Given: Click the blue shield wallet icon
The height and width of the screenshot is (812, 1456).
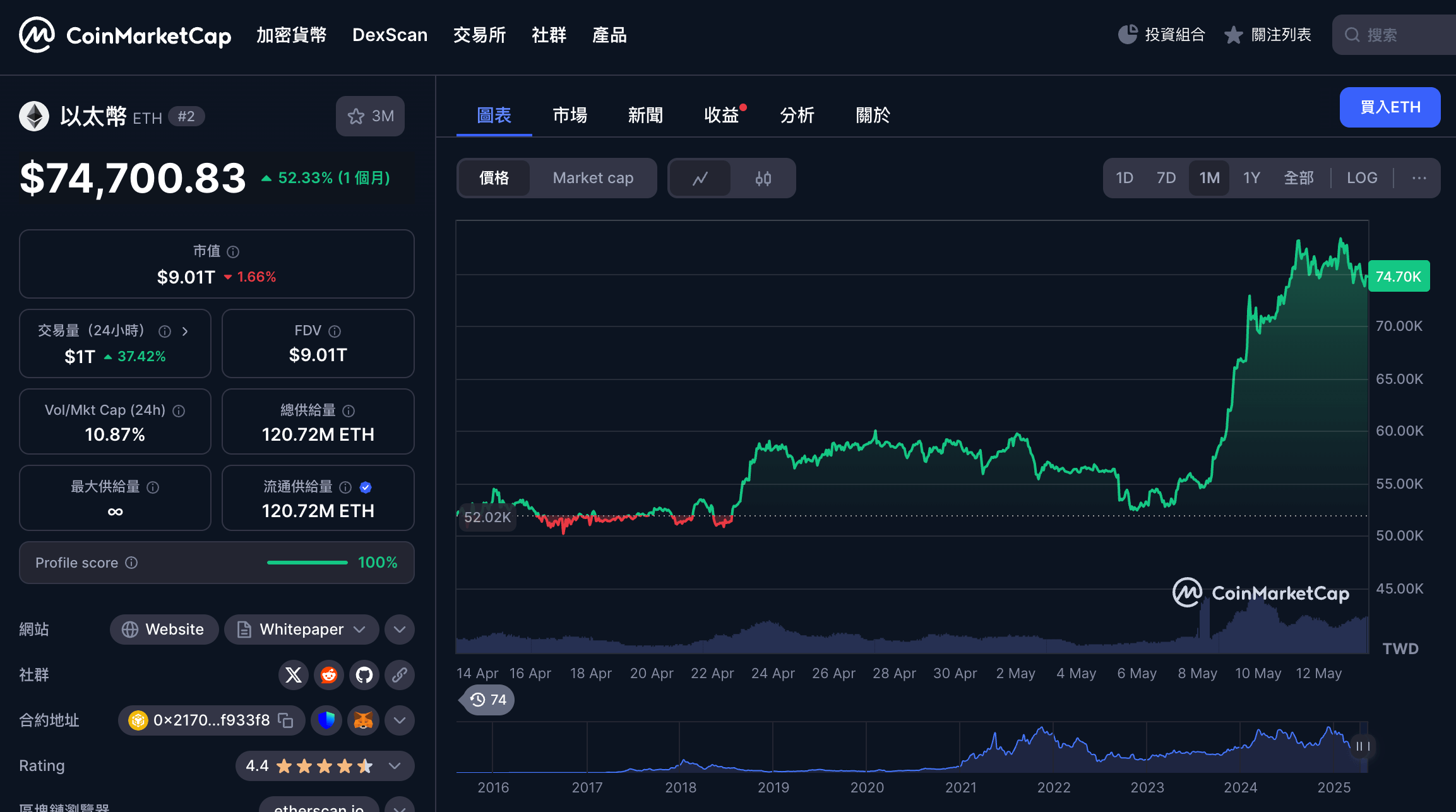Looking at the screenshot, I should click(x=326, y=720).
